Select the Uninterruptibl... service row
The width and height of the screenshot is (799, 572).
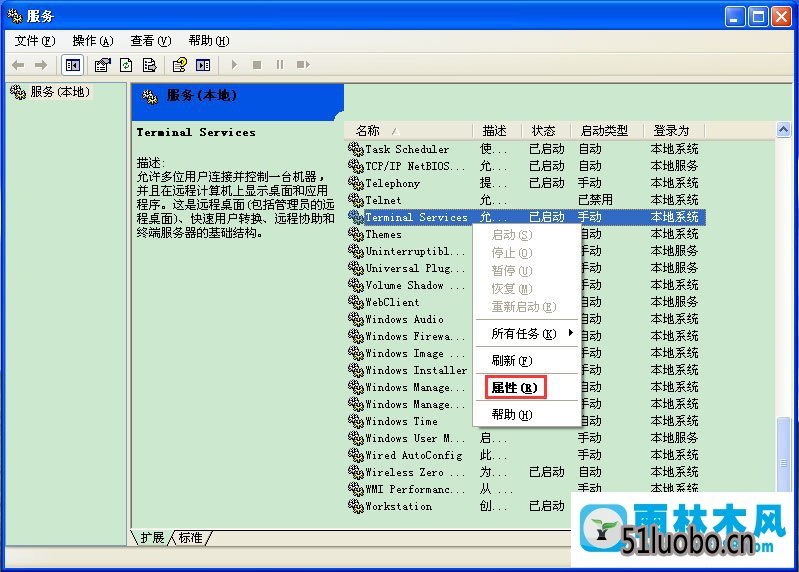526,251
